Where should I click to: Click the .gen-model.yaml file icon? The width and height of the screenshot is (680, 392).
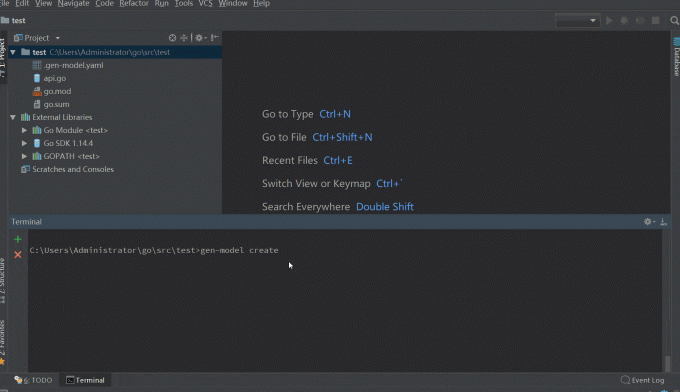click(37, 65)
